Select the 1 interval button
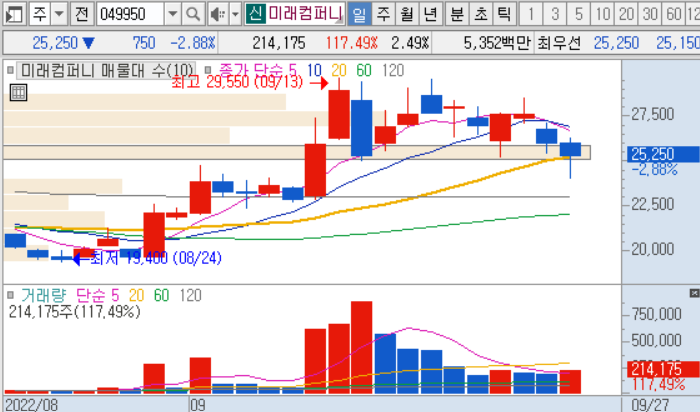Image resolution: width=700 pixels, height=412 pixels. [531, 14]
